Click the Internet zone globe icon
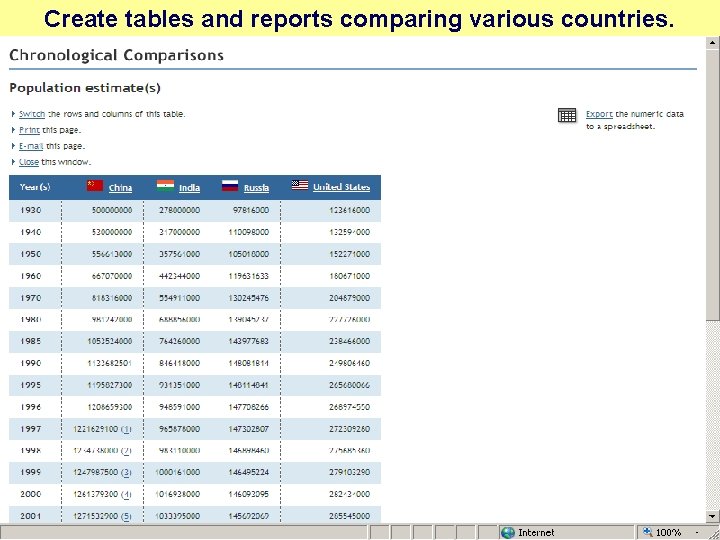Image resolution: width=720 pixels, height=540 pixels. (508, 533)
